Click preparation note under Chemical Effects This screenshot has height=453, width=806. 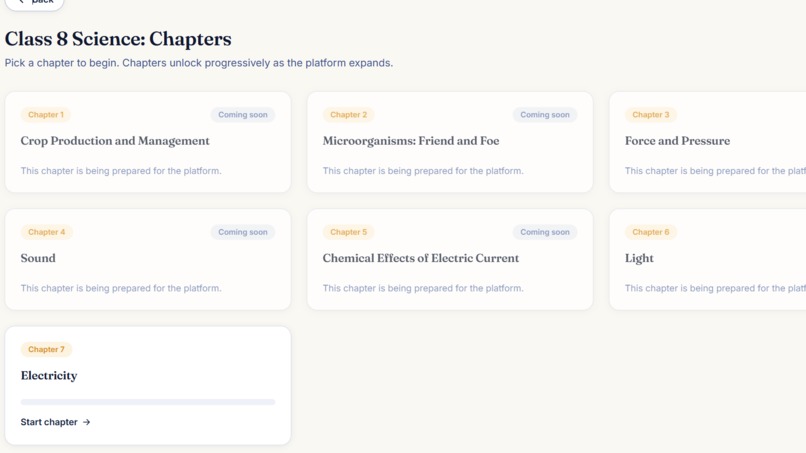423,288
